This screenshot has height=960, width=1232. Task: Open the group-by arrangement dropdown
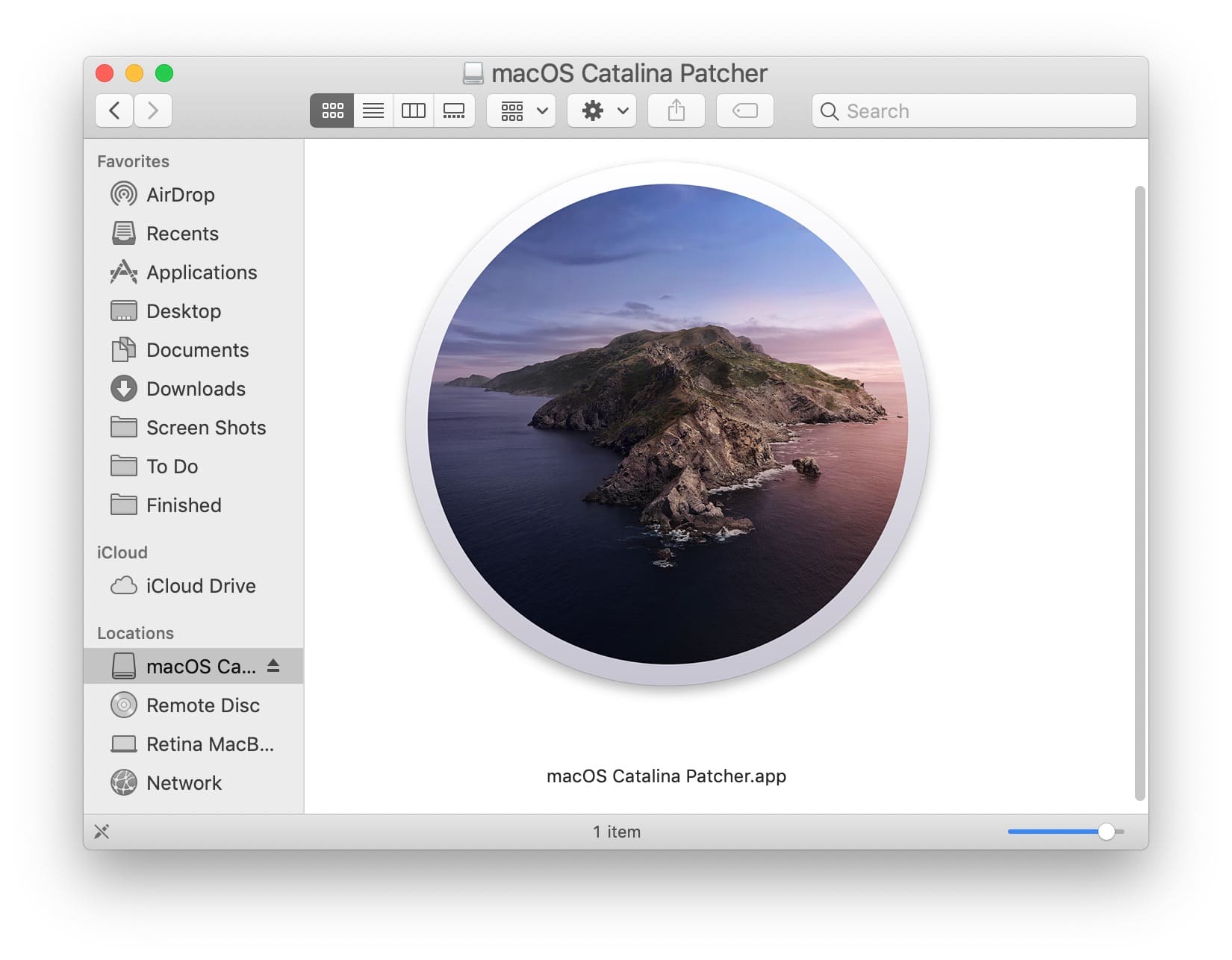[521, 111]
